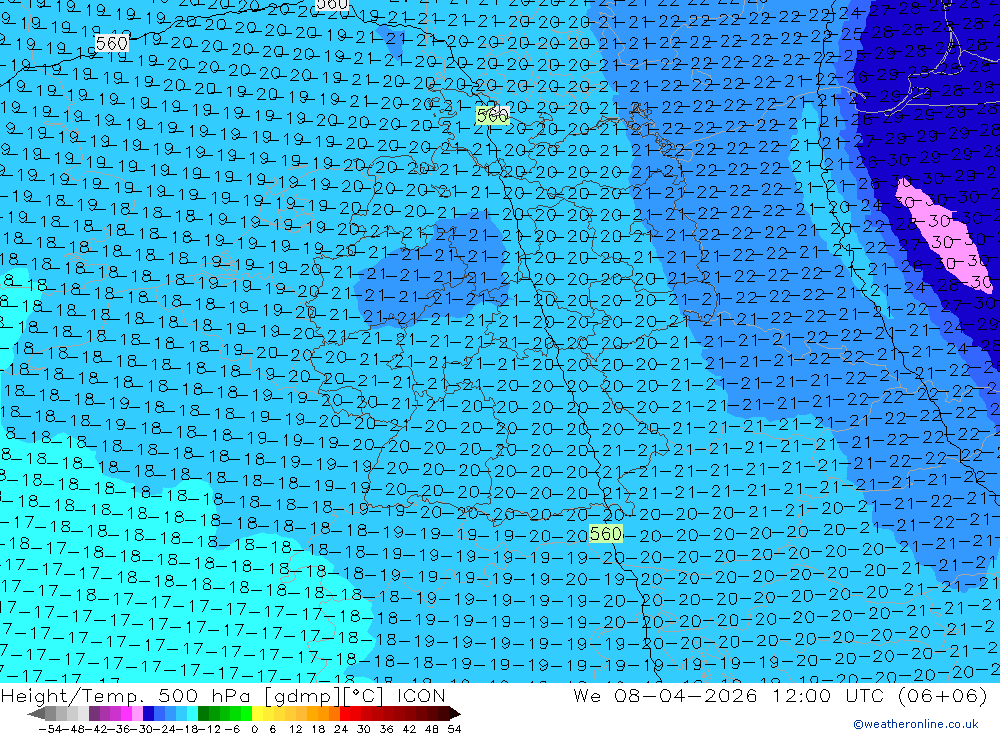Click the yellow swatch in the color legend
1000x733 pixels.
tap(263, 713)
